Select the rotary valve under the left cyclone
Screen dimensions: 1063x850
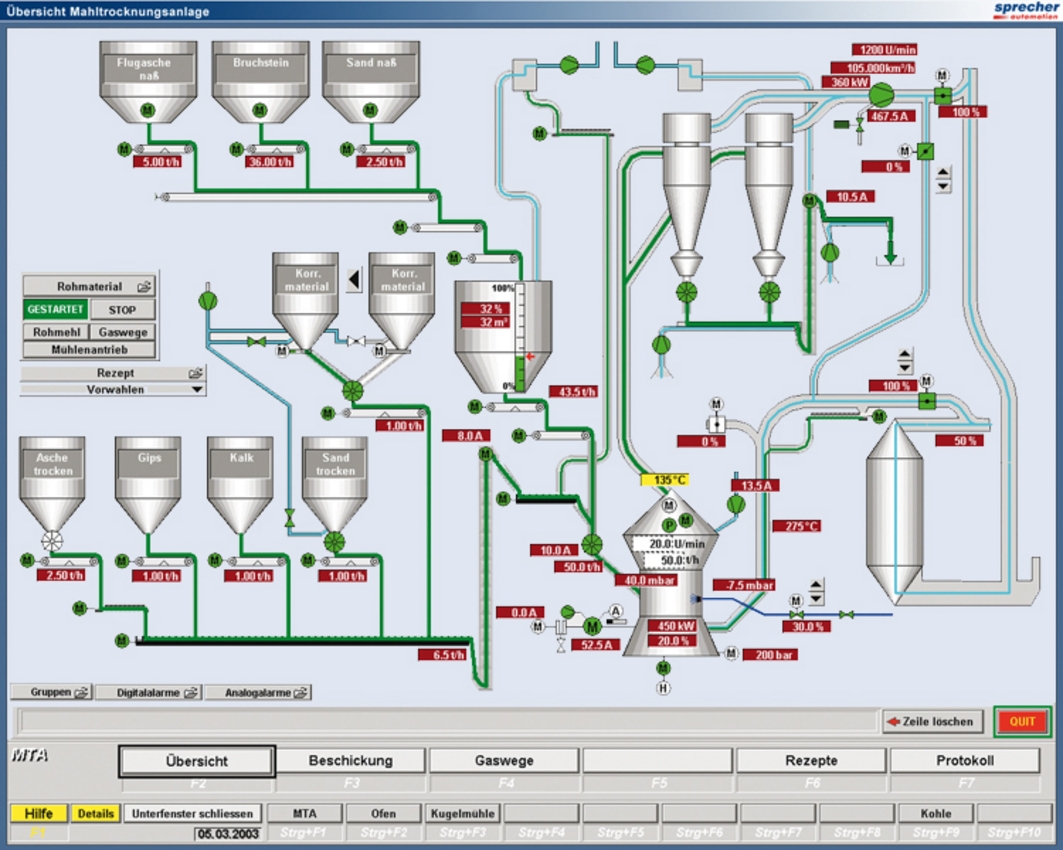point(686,292)
